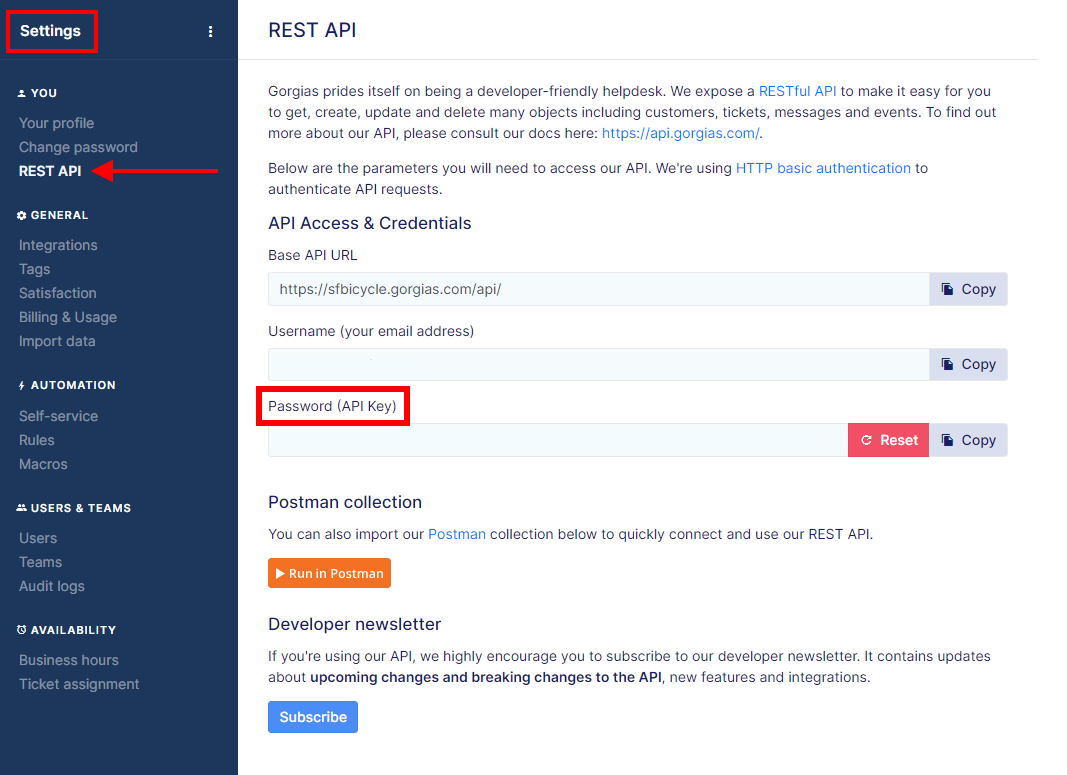The height and width of the screenshot is (775, 1067).
Task: Open Macros settings
Action: [44, 464]
